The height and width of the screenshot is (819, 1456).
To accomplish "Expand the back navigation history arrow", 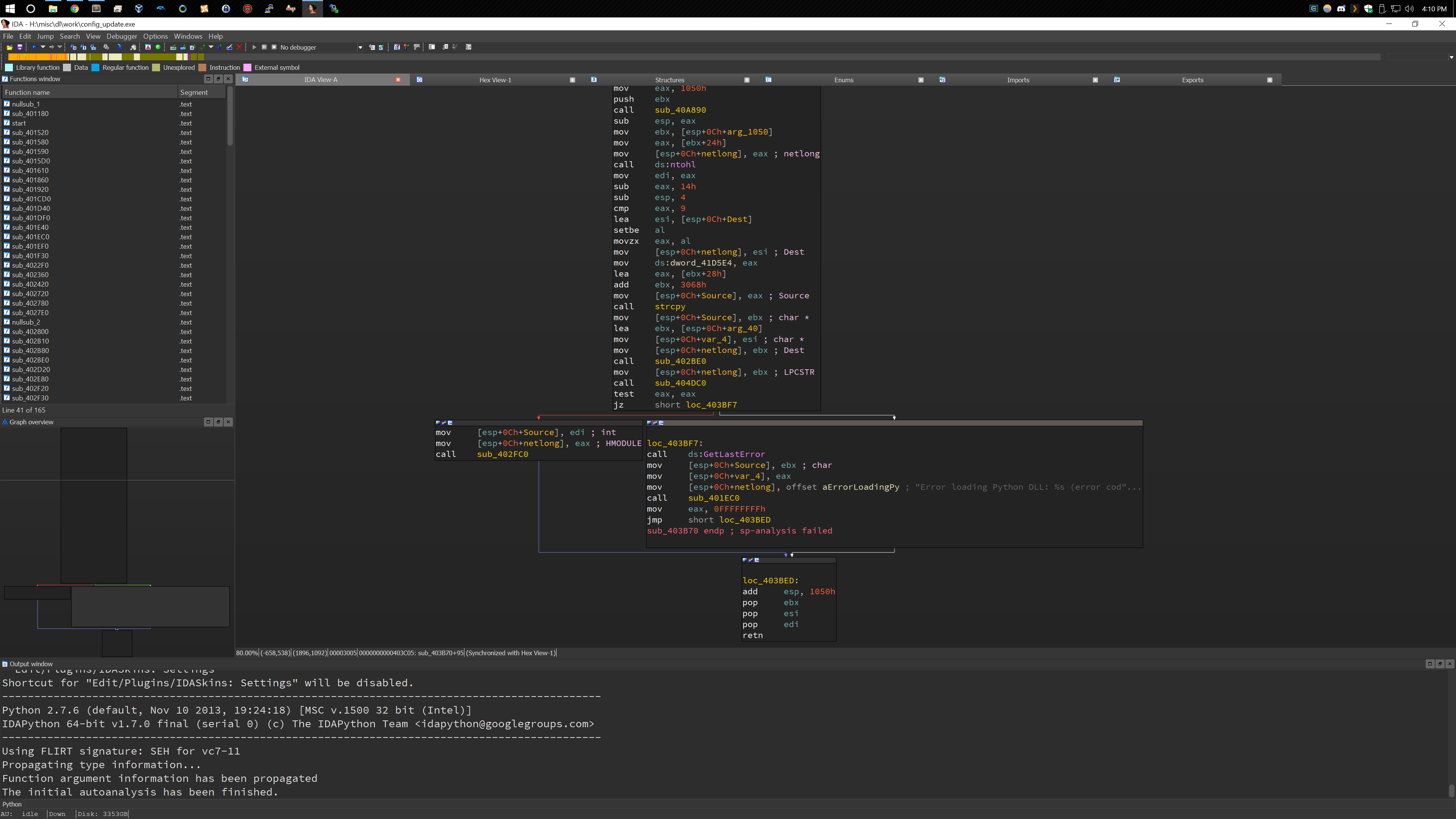I will coord(43,47).
